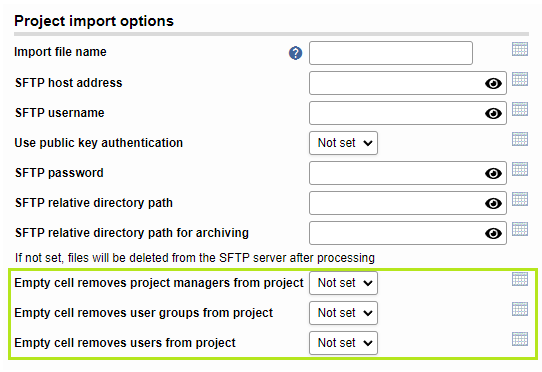This screenshot has width=542, height=372.
Task: Expand dropdown for removing project managers
Action: tap(343, 283)
